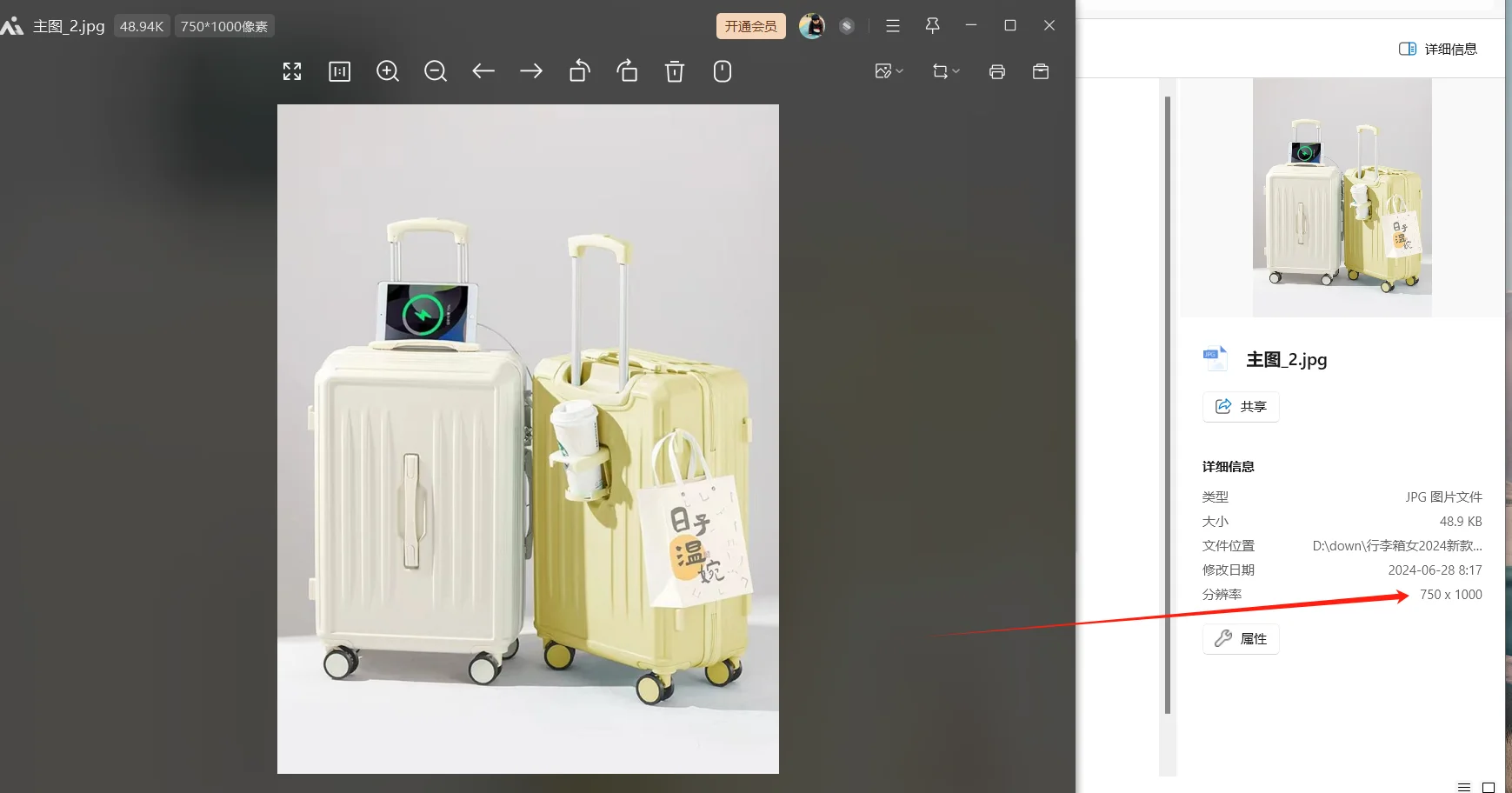Rotate the image counterclockwise
The width and height of the screenshot is (1512, 793).
click(578, 70)
